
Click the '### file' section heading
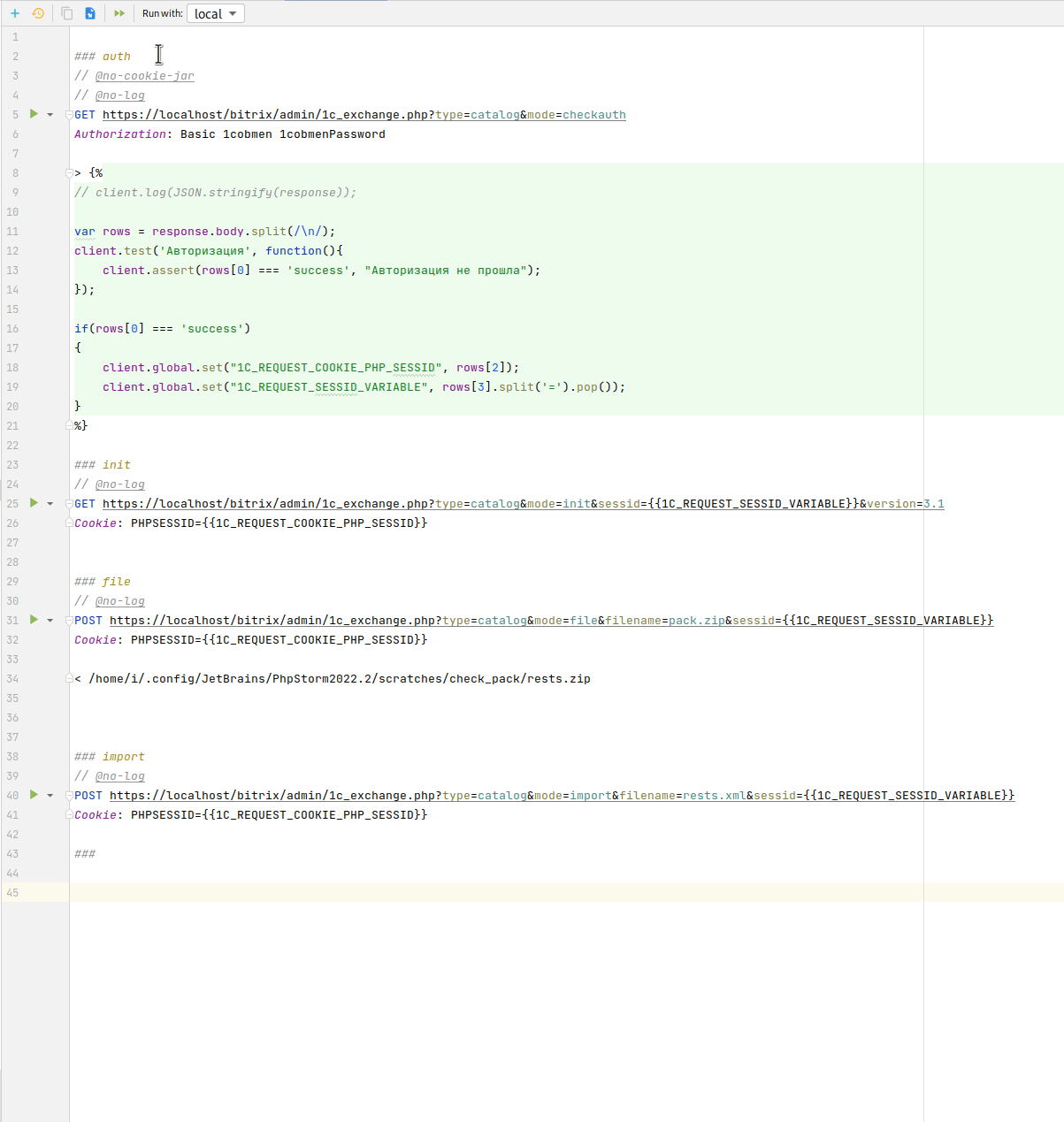pos(103,582)
